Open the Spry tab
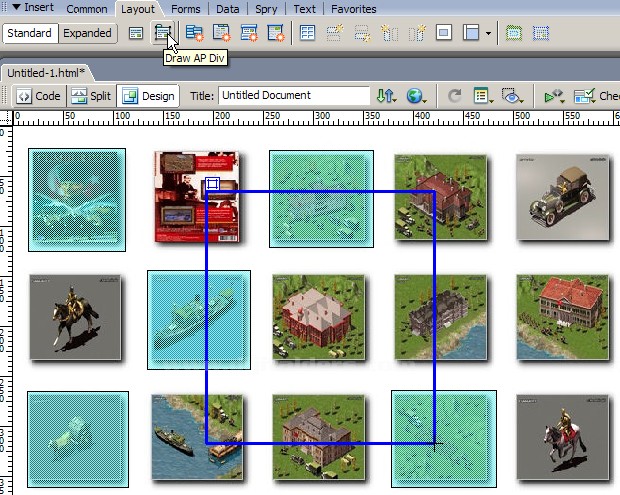Viewport: 620px width, 495px height. tap(266, 9)
